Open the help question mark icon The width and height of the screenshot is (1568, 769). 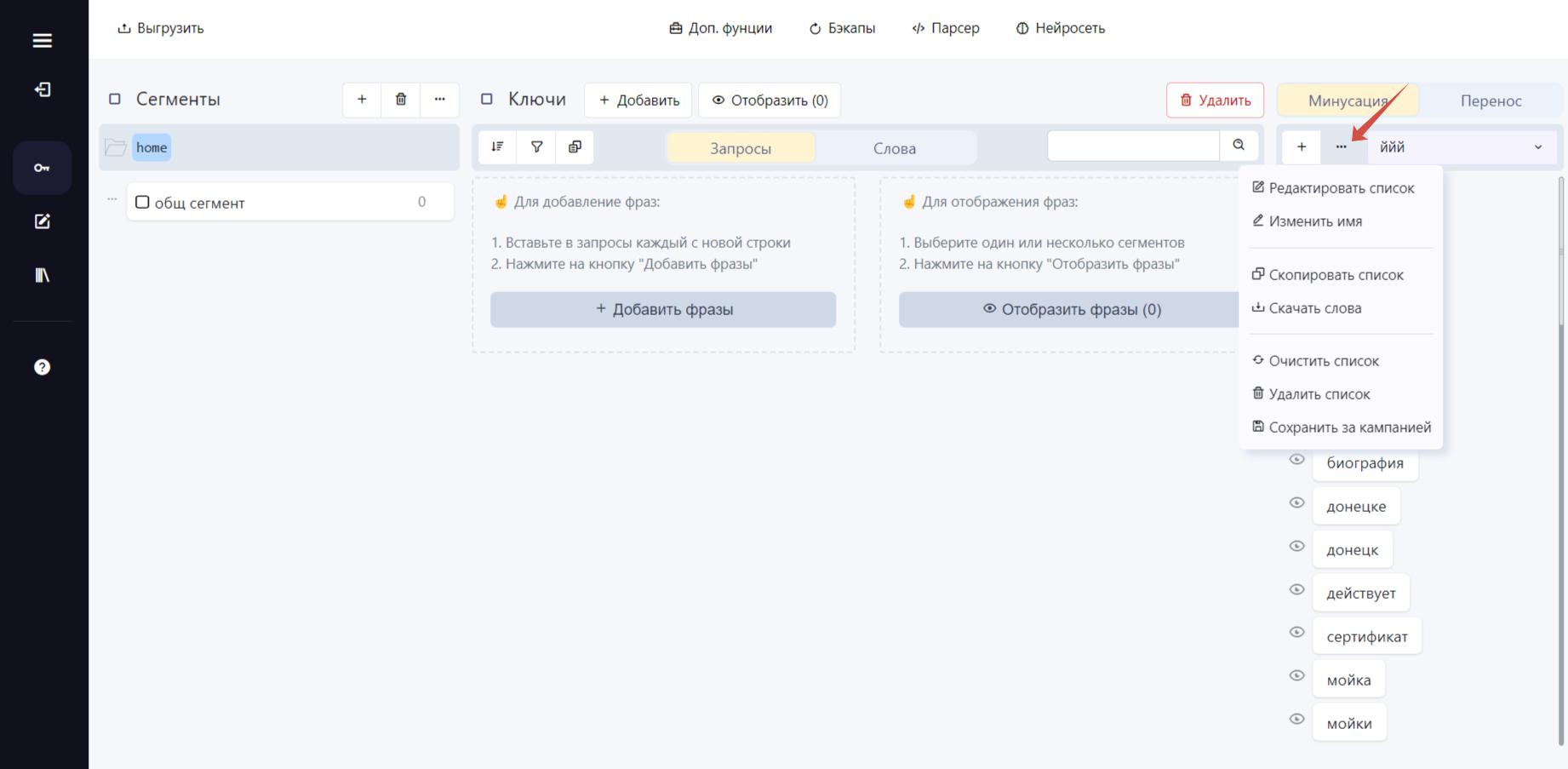pyautogui.click(x=42, y=367)
